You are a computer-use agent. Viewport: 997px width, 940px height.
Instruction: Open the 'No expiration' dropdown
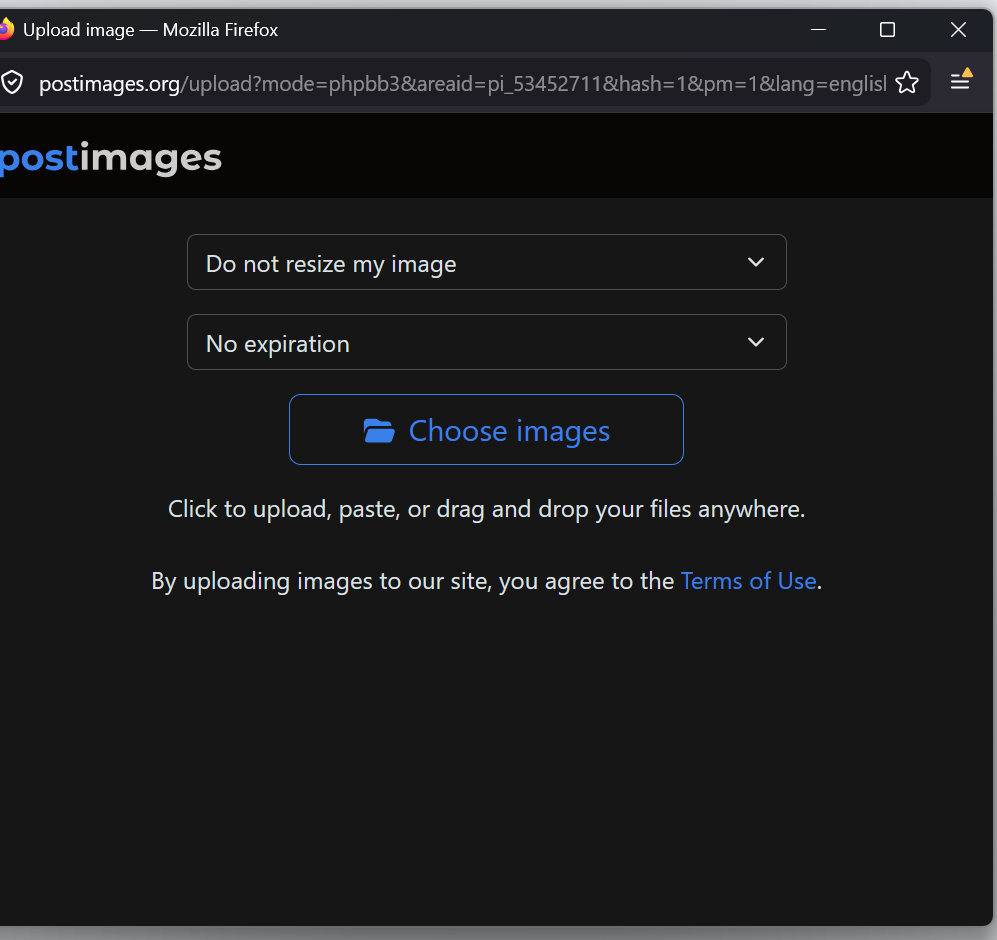tap(486, 342)
